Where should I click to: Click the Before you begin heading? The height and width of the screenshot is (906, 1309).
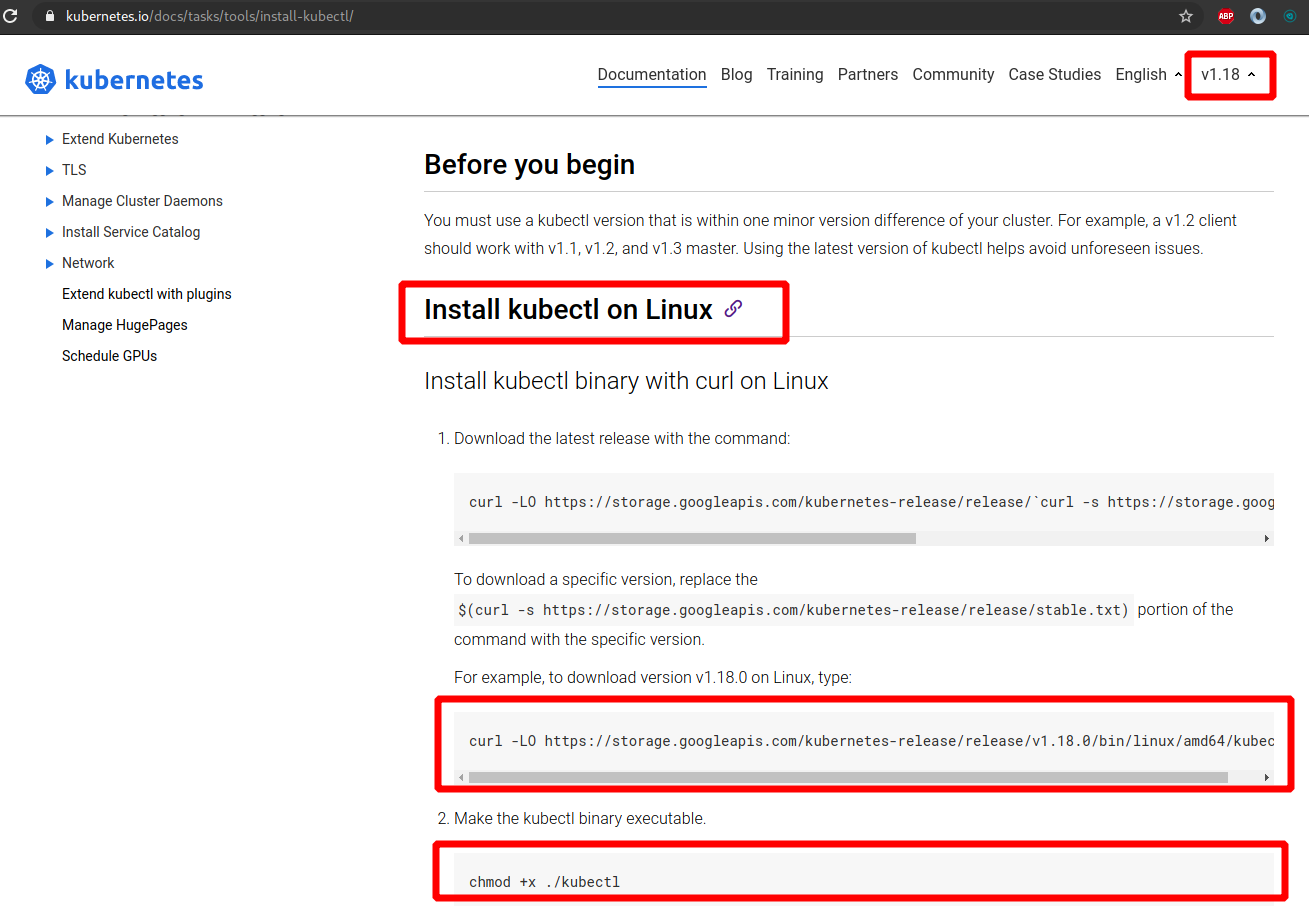coord(529,165)
